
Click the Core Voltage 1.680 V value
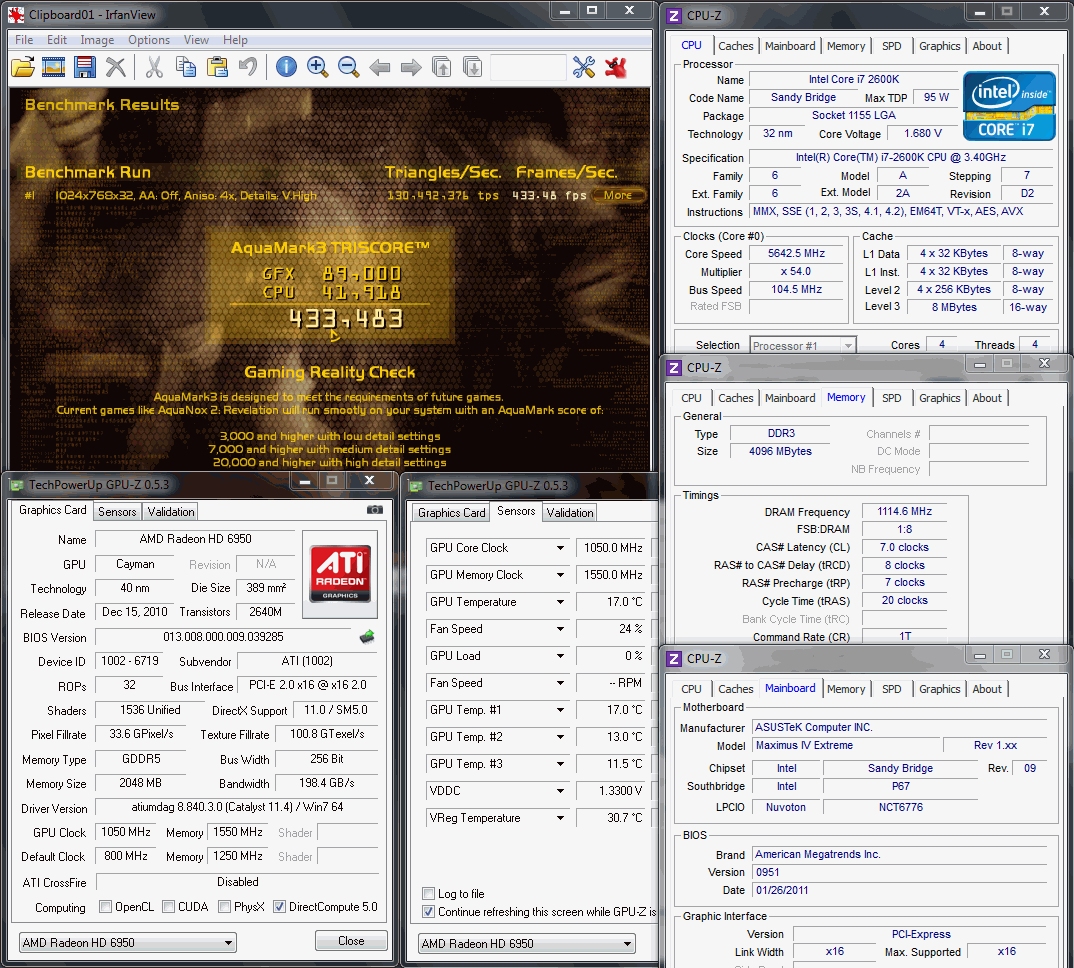point(923,134)
